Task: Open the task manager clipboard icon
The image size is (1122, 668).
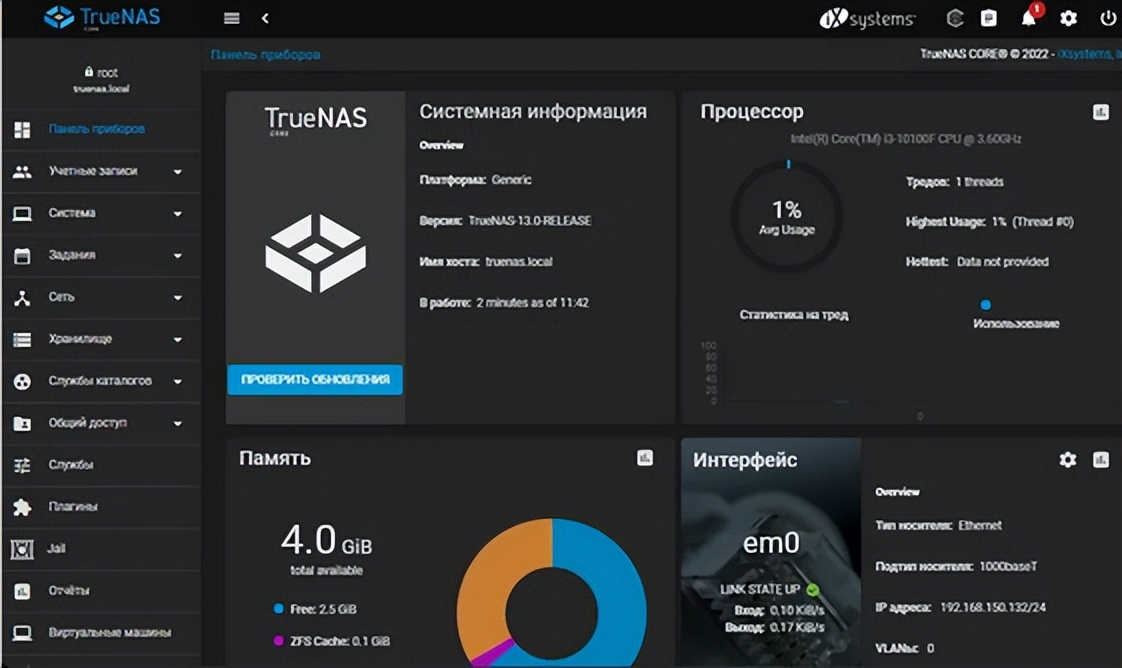Action: pyautogui.click(x=989, y=19)
